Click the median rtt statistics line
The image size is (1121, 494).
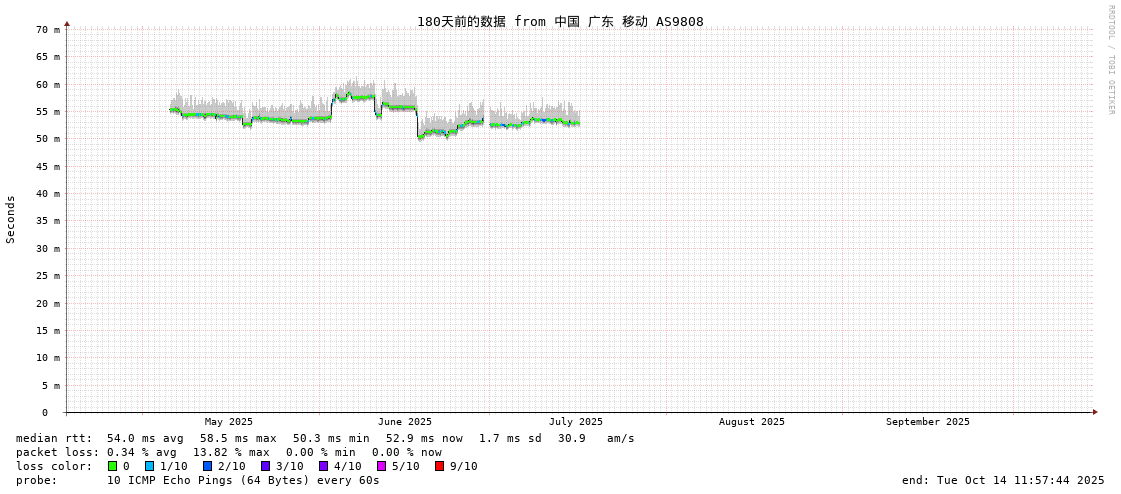(325, 438)
